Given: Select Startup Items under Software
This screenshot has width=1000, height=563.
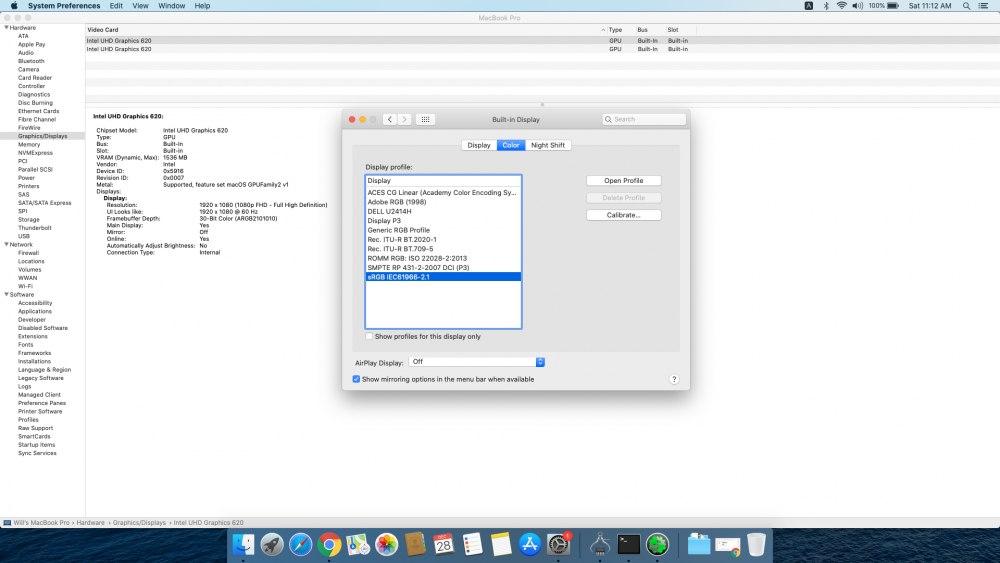Looking at the screenshot, I should click(x=36, y=444).
